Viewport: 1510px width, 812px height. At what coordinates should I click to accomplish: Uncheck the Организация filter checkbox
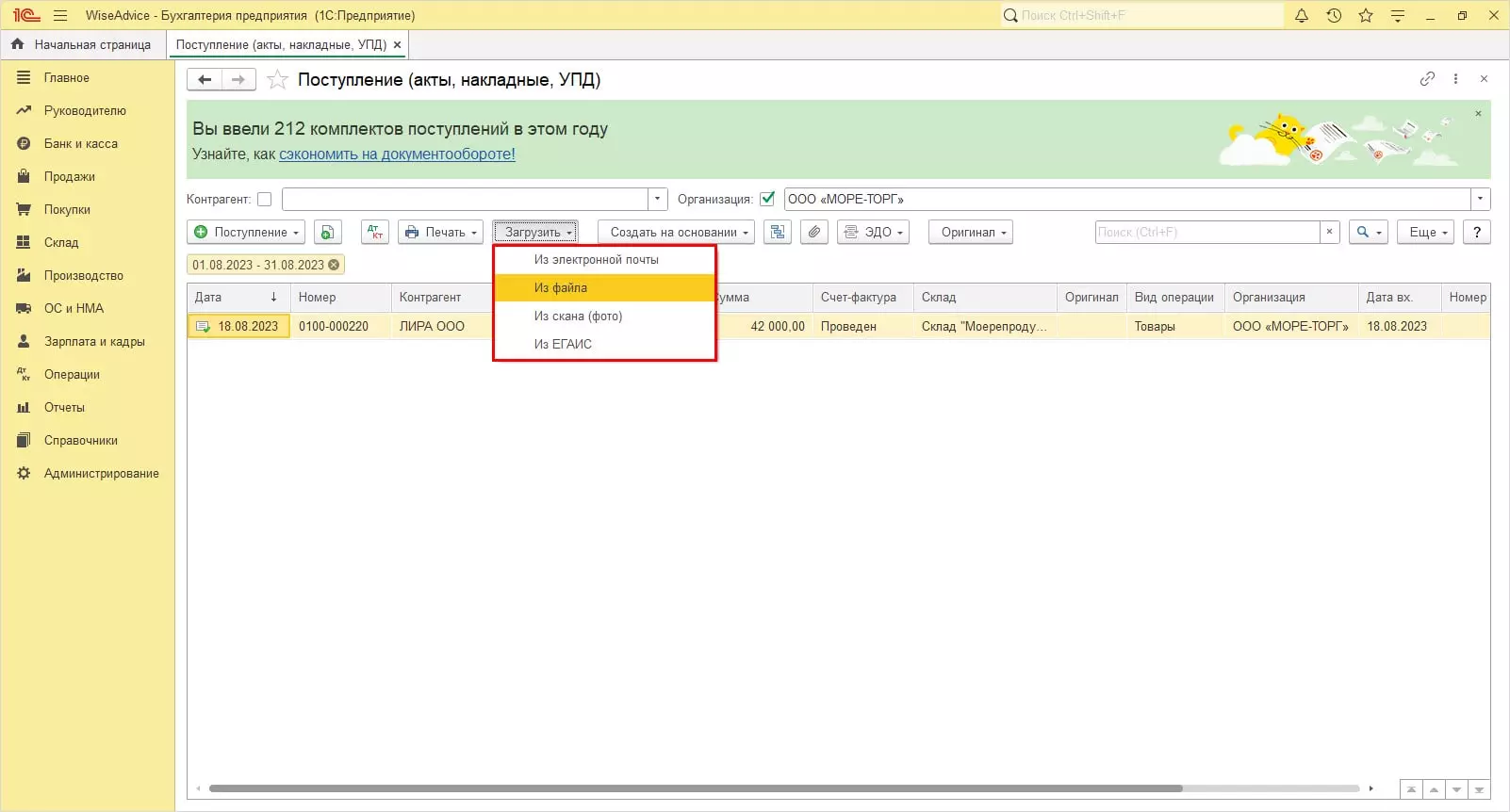[x=767, y=199]
